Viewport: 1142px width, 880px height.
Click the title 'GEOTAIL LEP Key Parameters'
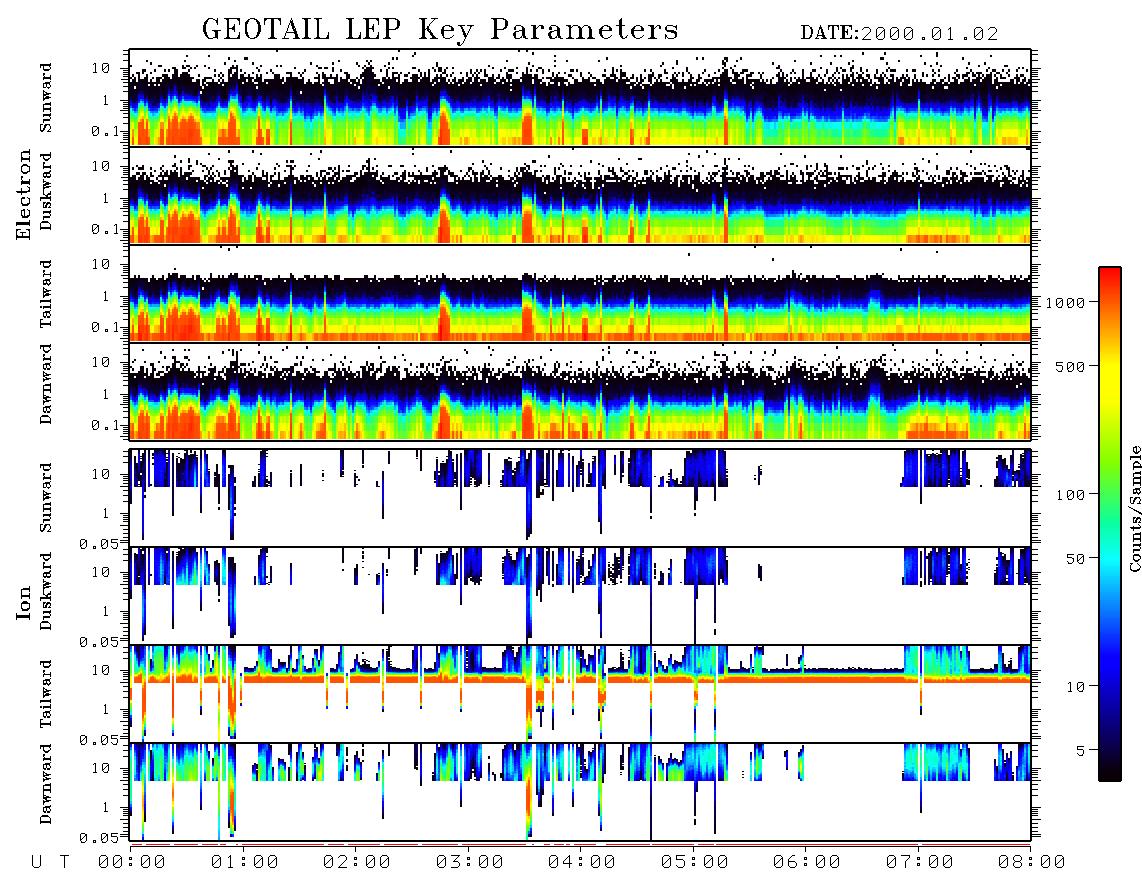point(440,30)
